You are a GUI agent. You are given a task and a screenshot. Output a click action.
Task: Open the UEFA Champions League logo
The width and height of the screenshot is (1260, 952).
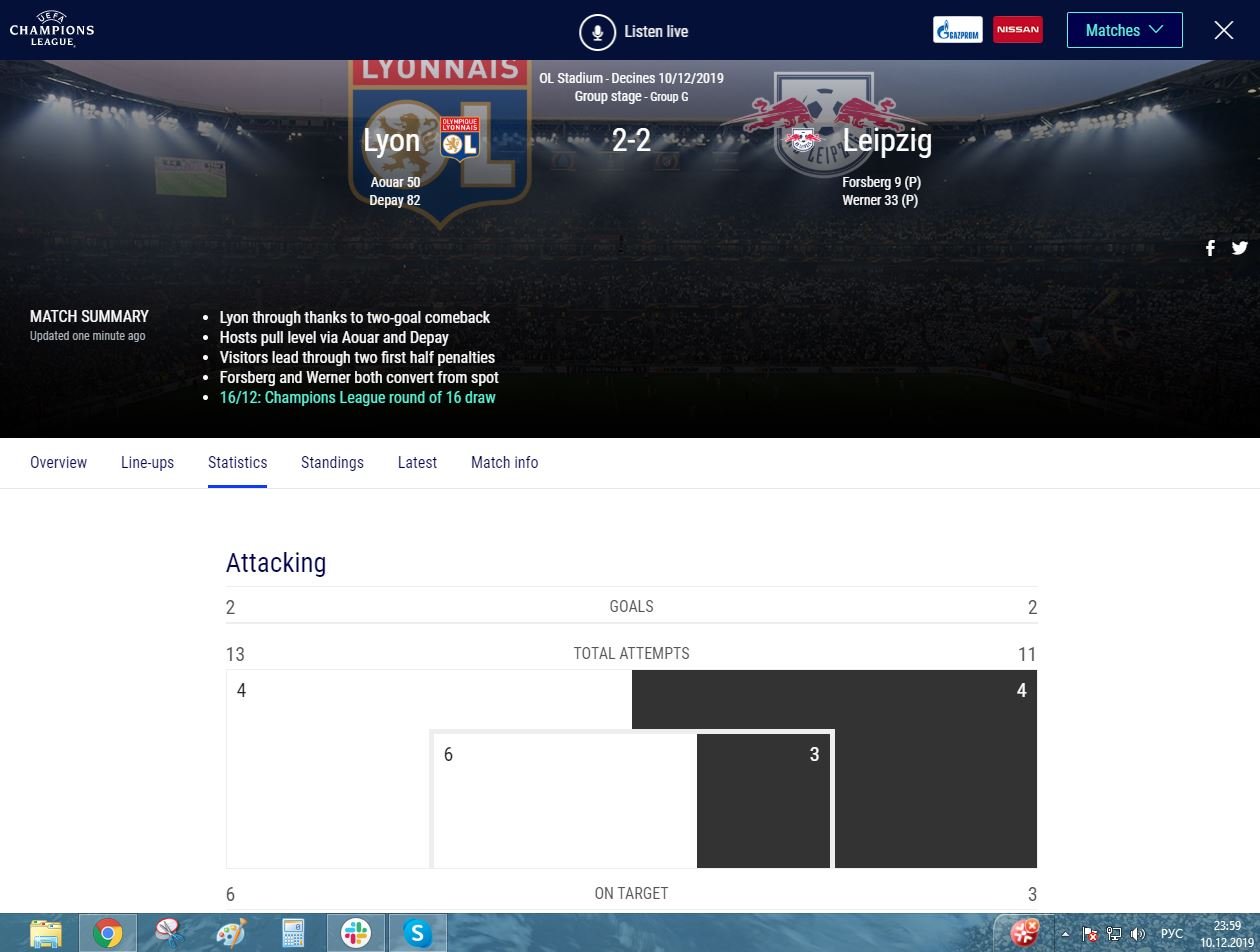[x=52, y=30]
